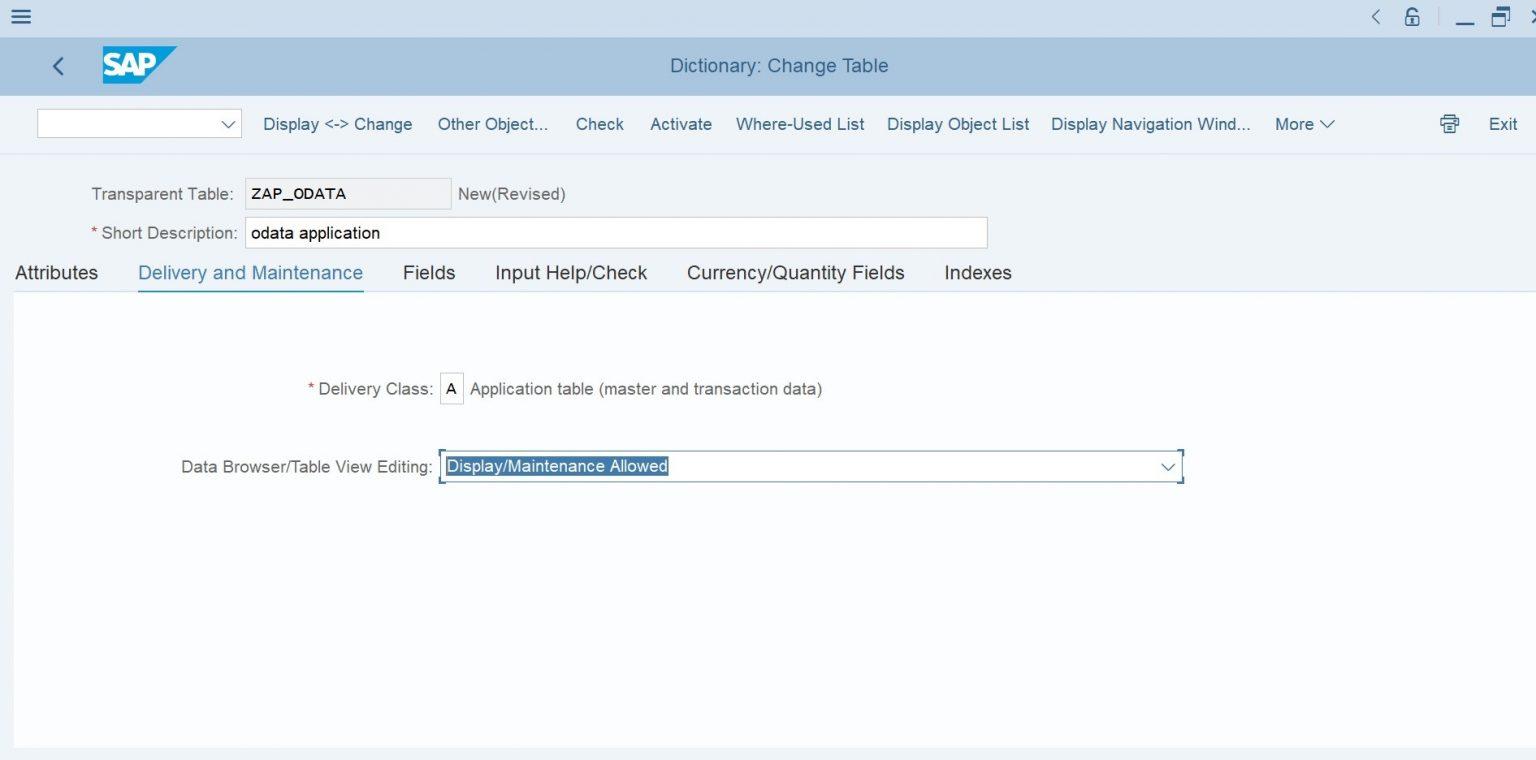Click inside the Short Description input field

[x=615, y=232]
